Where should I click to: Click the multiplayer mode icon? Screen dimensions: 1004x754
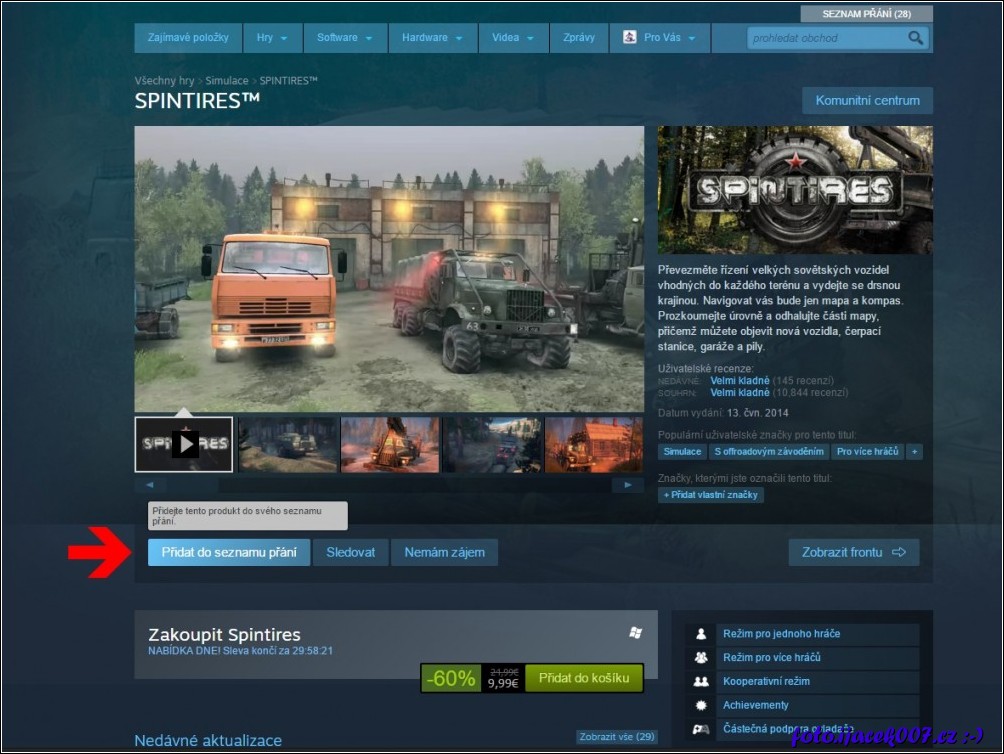(702, 658)
